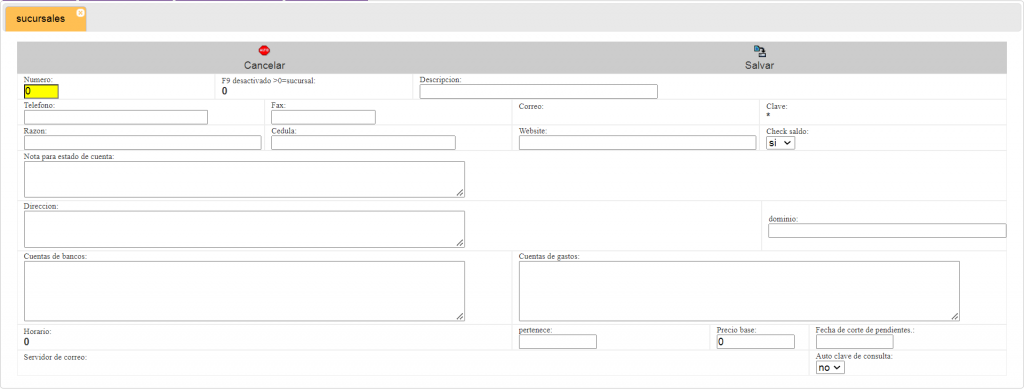Image resolution: width=1024 pixels, height=389 pixels.
Task: Click the Telefono input field
Action: [x=116, y=117]
